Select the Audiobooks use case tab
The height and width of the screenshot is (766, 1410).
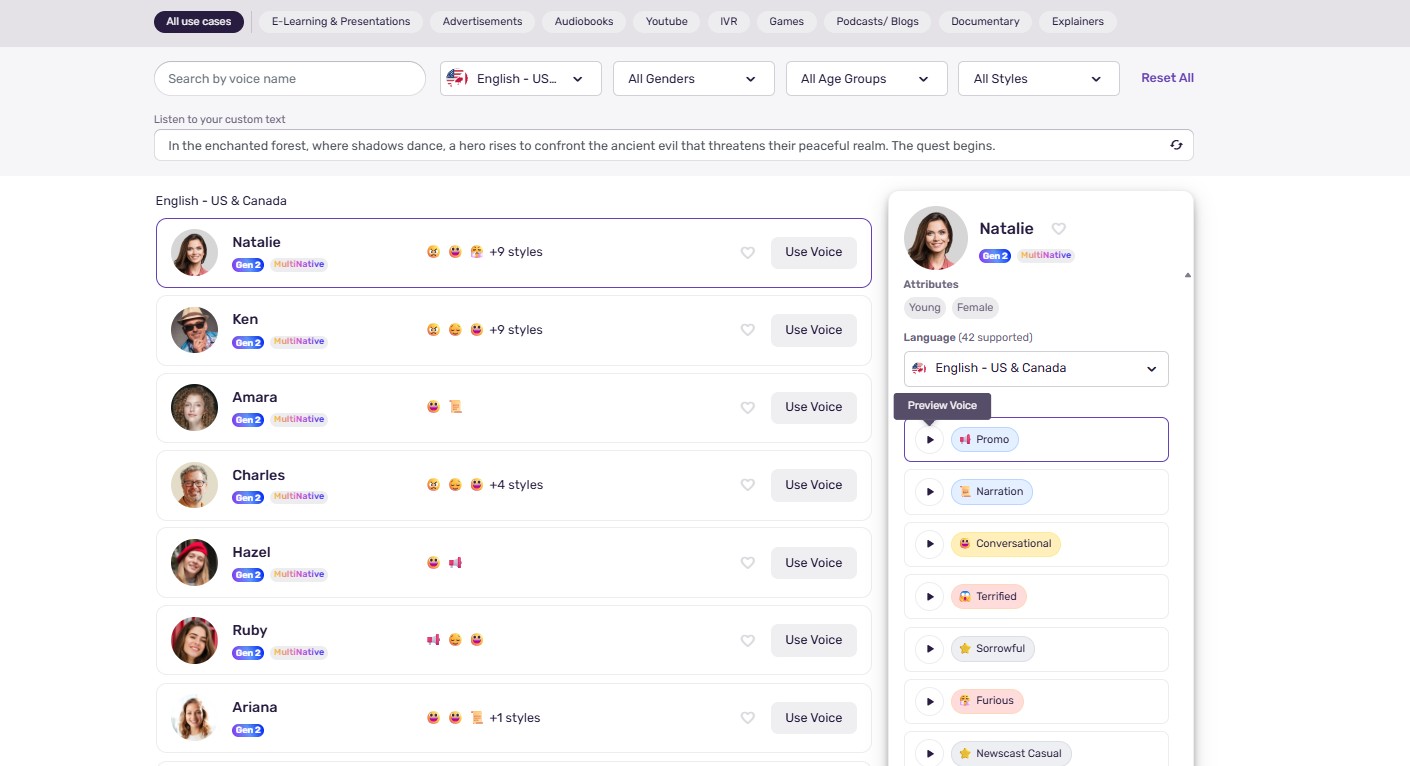pos(584,21)
